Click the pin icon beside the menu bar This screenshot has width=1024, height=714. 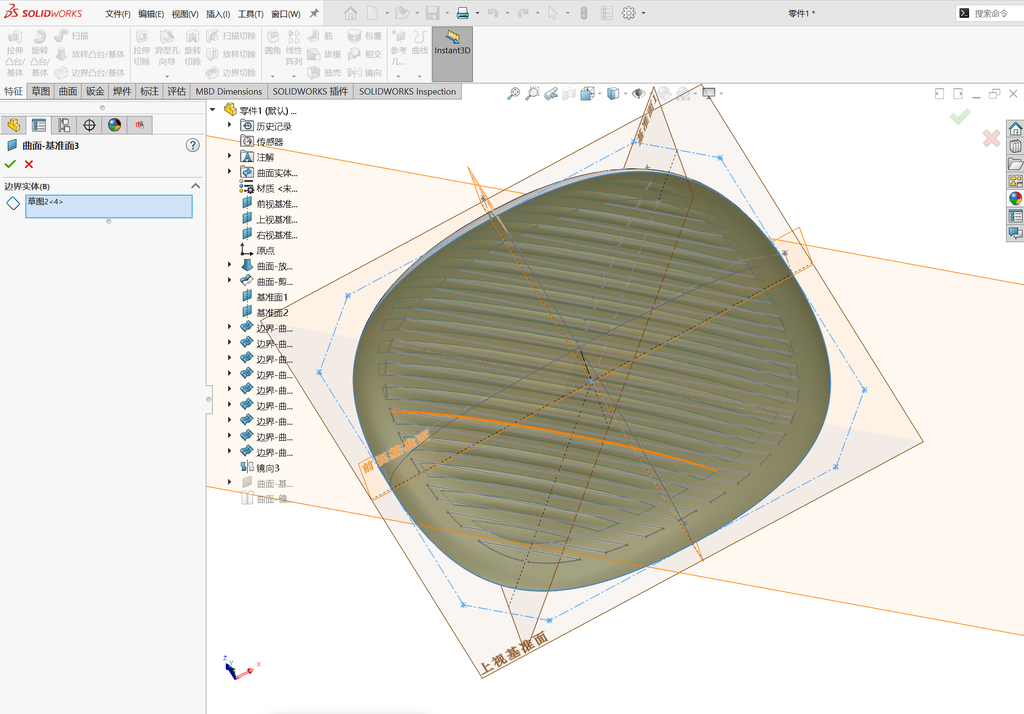314,13
